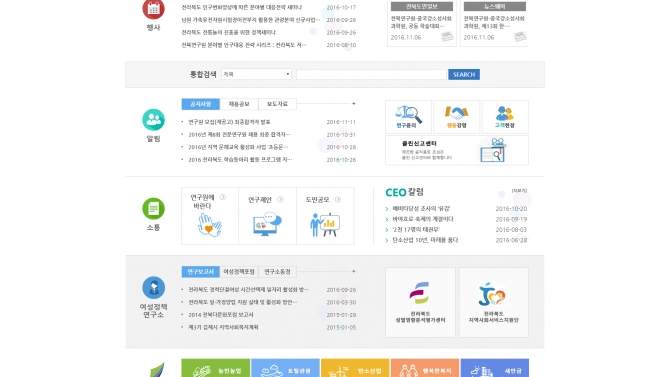This screenshot has width=670, height=377.
Task: Open the green 소통 document icon
Action: (153, 209)
